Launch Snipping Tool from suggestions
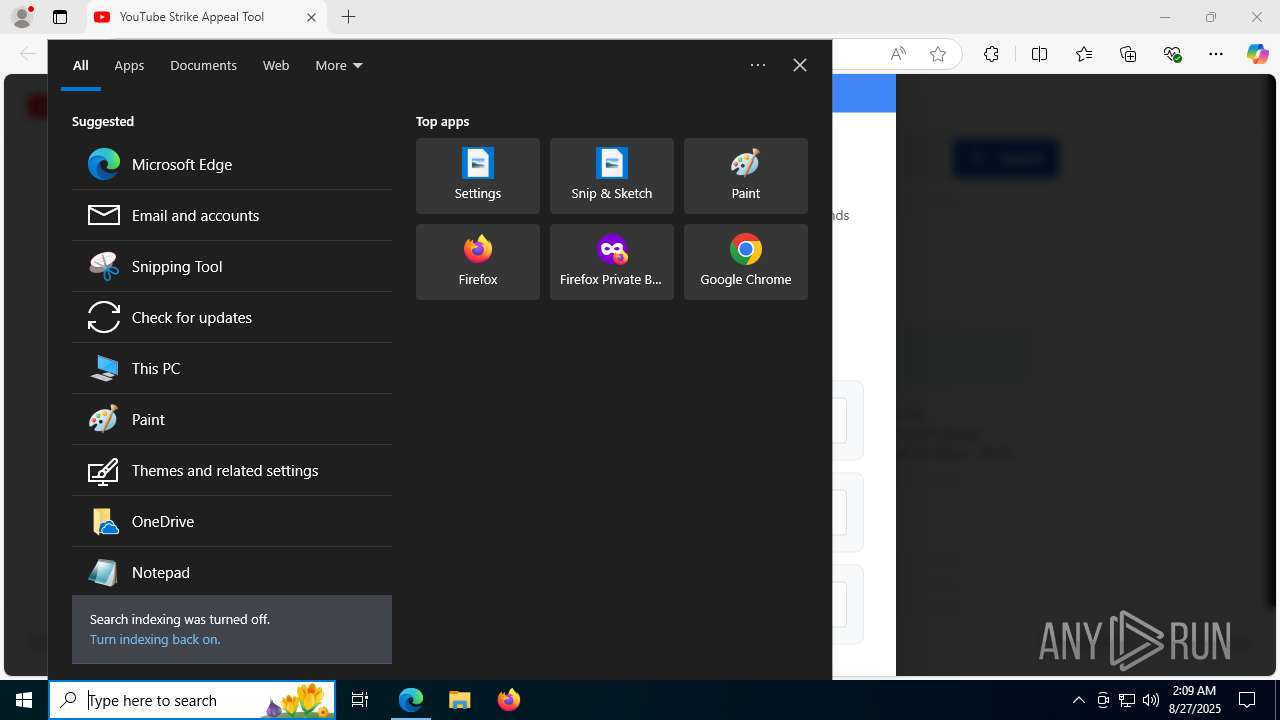 232,266
